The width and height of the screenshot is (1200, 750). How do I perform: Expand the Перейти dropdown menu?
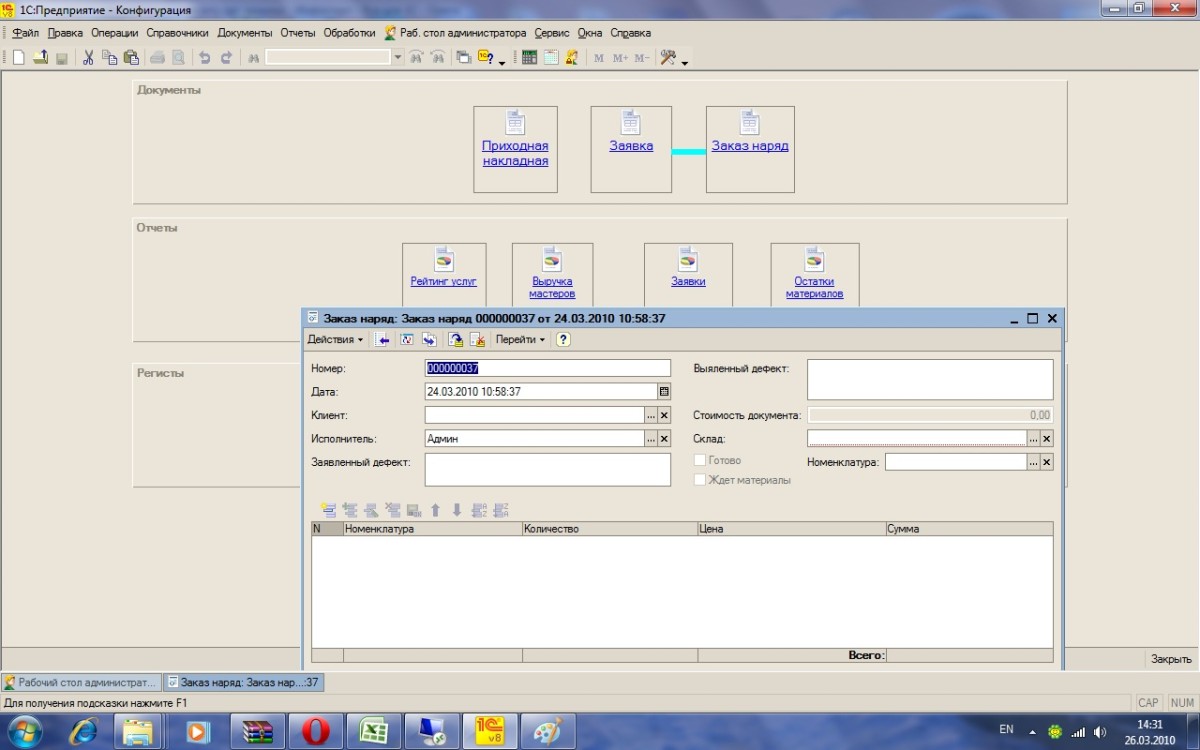[521, 340]
